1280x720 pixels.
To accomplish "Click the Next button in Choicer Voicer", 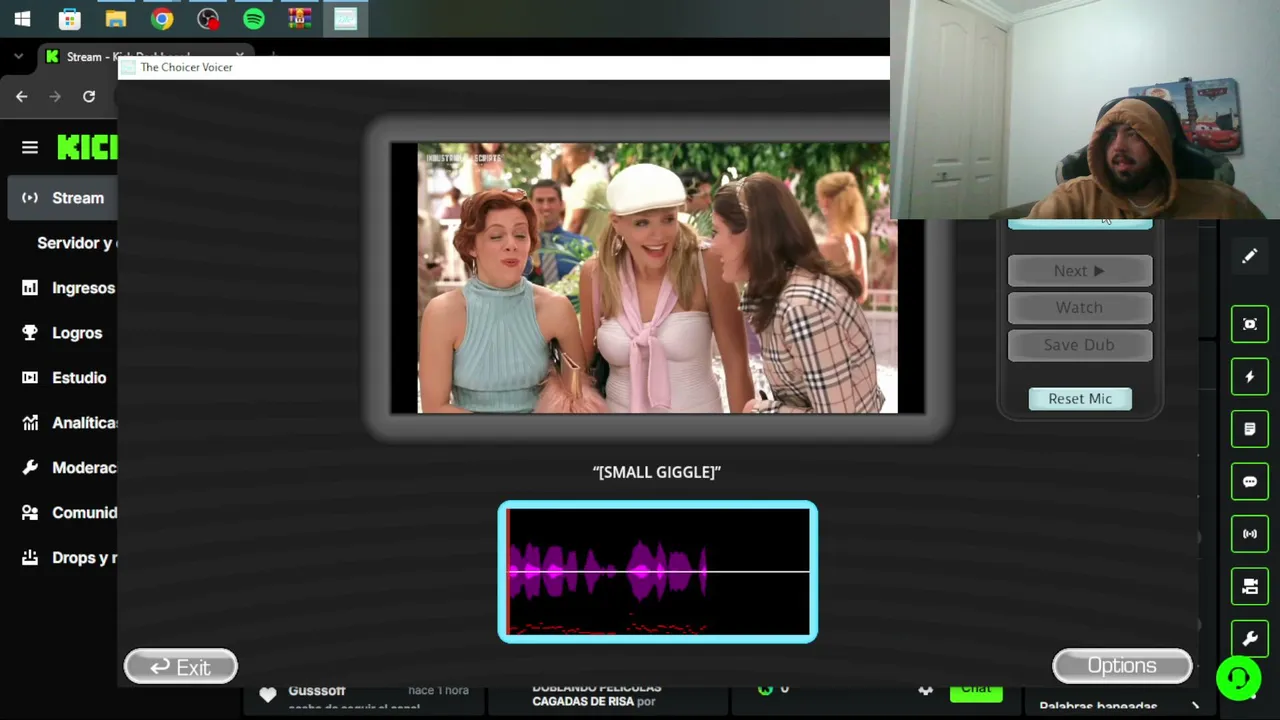I will click(x=1080, y=271).
